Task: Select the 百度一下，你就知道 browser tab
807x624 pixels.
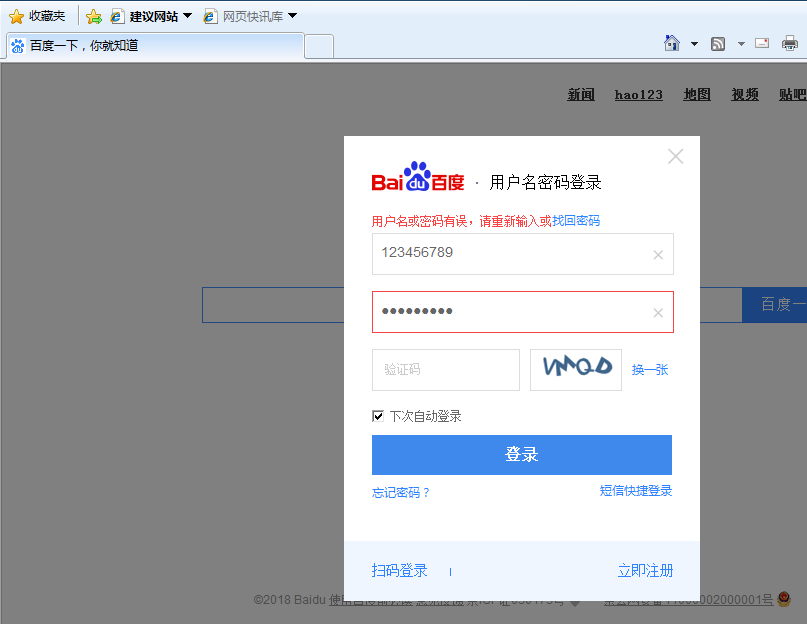Action: 155,46
